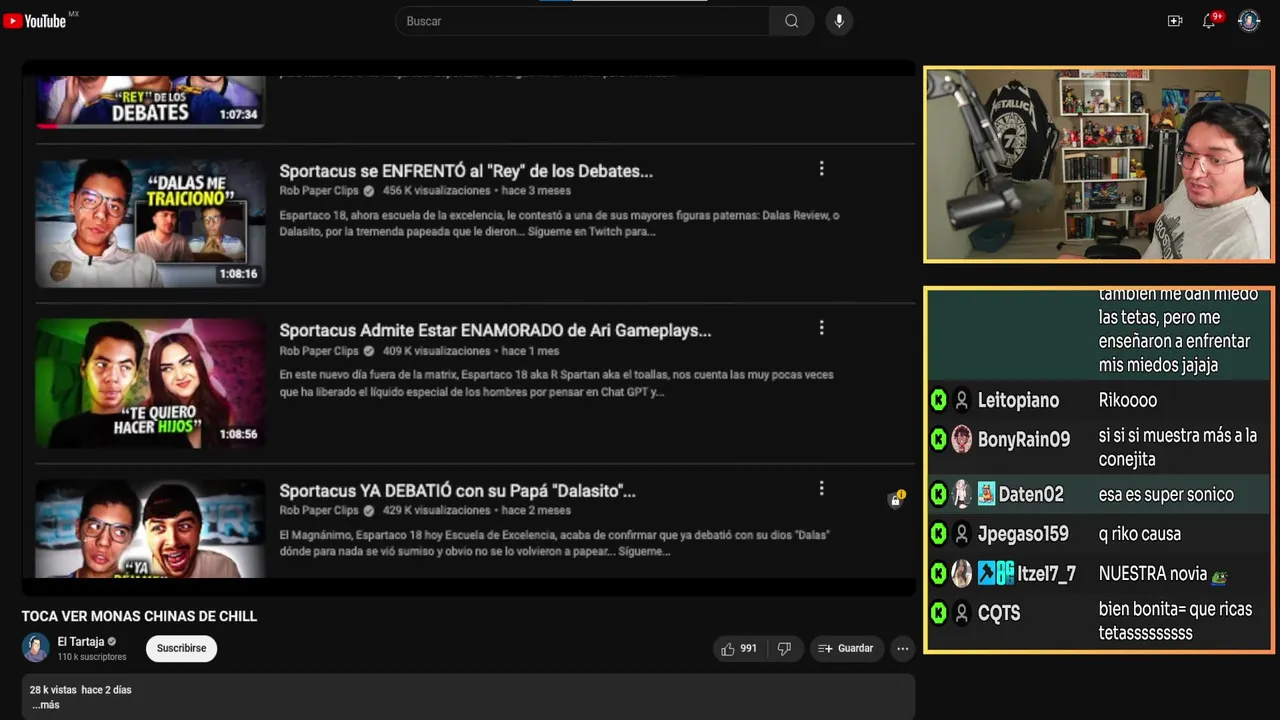The height and width of the screenshot is (720, 1280).
Task: Click Daten02's chat badge image
Action: pyautogui.click(x=986, y=494)
